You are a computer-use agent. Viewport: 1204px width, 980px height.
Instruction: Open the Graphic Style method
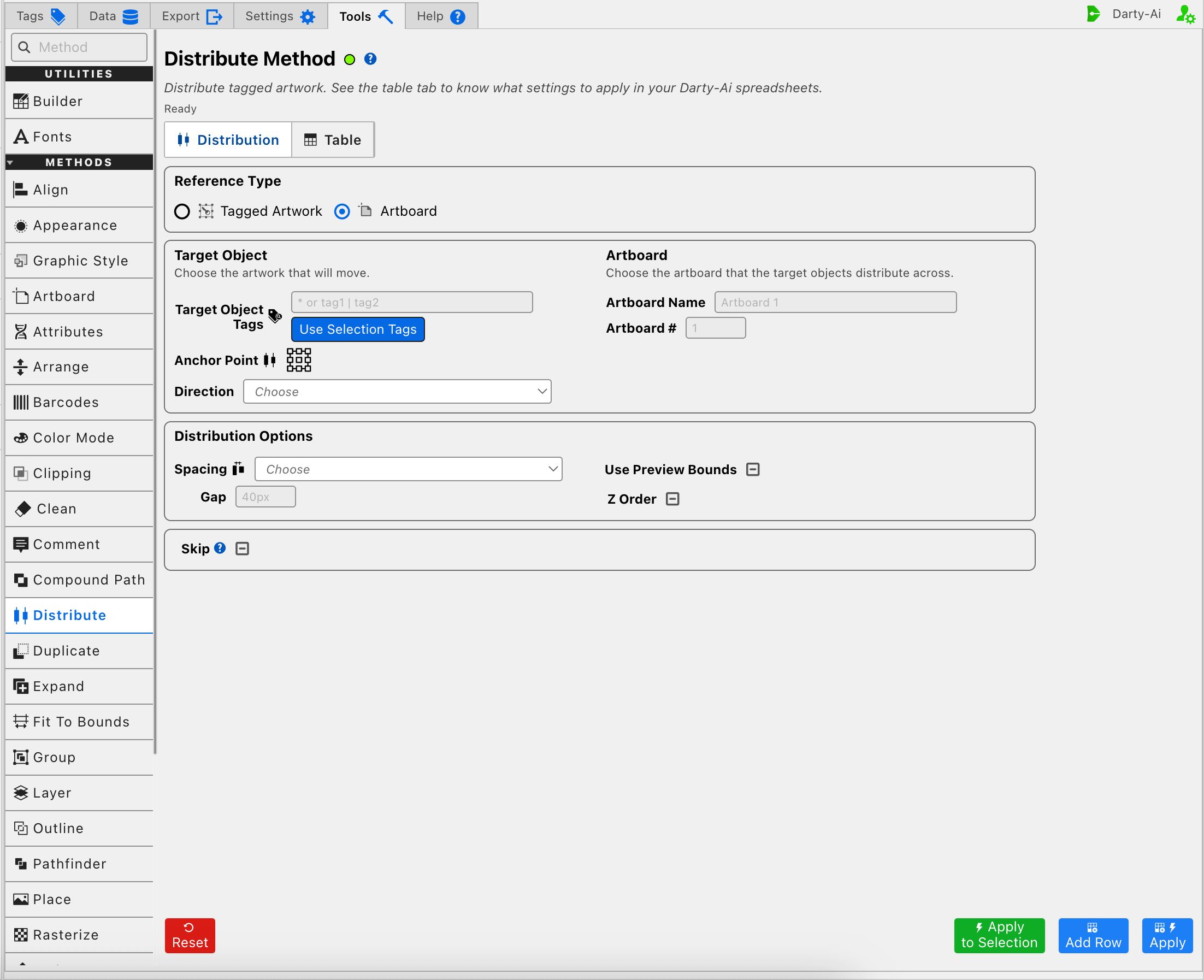(79, 261)
